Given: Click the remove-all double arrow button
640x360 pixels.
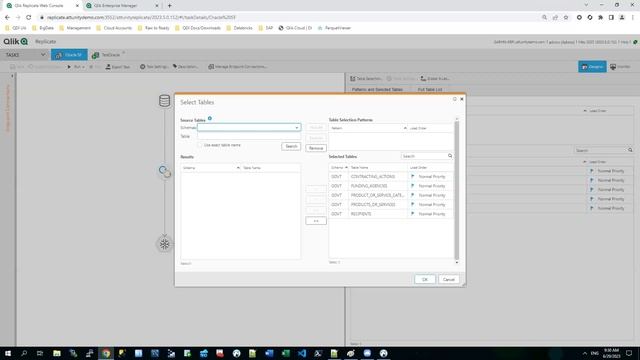Looking at the screenshot, I should (x=316, y=221).
